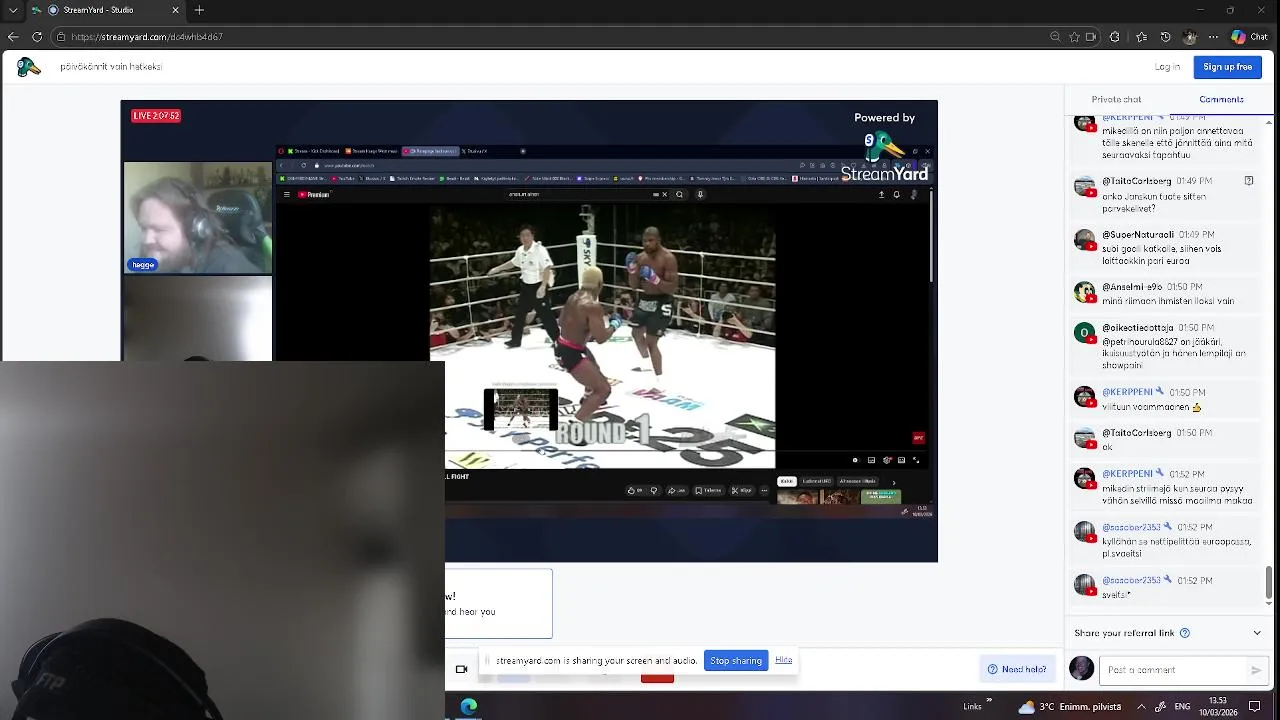This screenshot has width=1280, height=720.
Task: Select the Kaikki chip in shared YouTube
Action: coord(786,482)
